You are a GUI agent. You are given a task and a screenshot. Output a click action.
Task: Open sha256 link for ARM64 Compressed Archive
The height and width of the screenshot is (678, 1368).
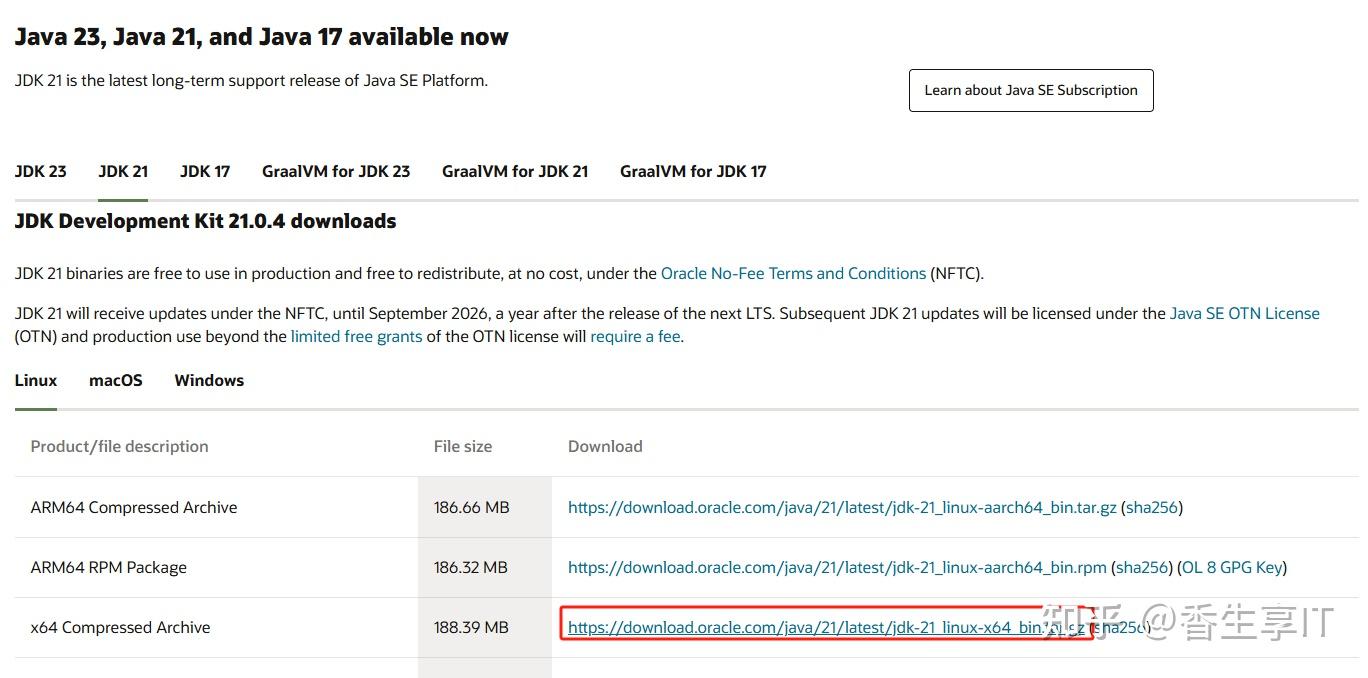[1152, 507]
